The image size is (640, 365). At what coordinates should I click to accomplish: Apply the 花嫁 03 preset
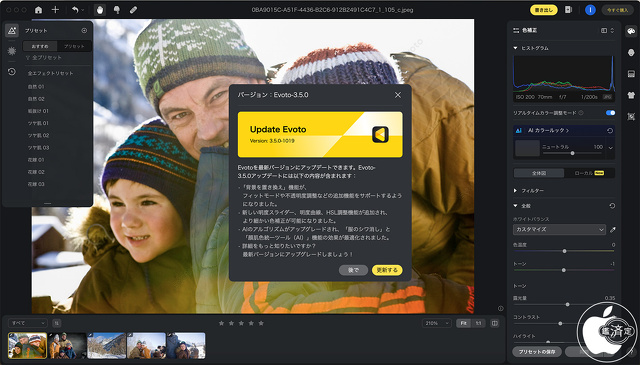click(x=36, y=185)
